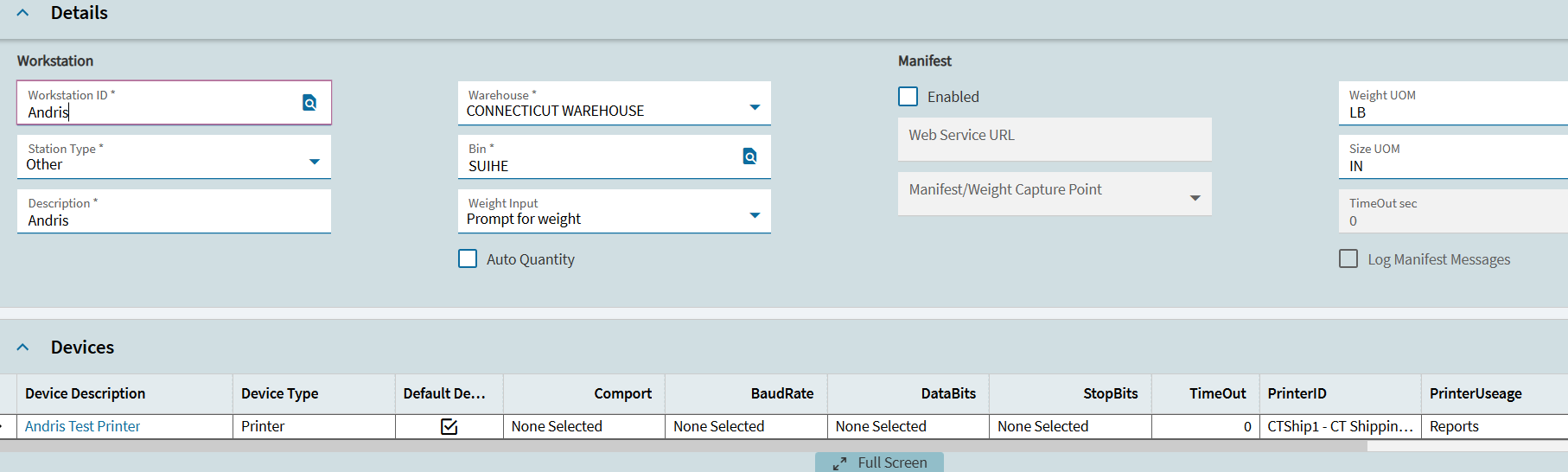Toggle the Auto Quantity checkbox
The width and height of the screenshot is (1568, 472).
point(468,259)
